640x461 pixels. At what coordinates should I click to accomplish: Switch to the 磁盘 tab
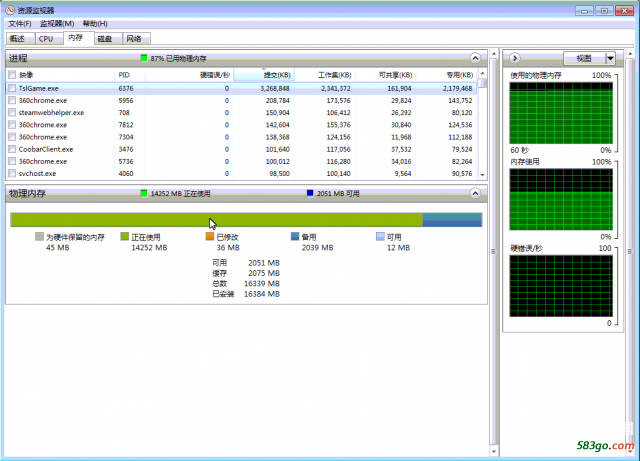[x=108, y=38]
